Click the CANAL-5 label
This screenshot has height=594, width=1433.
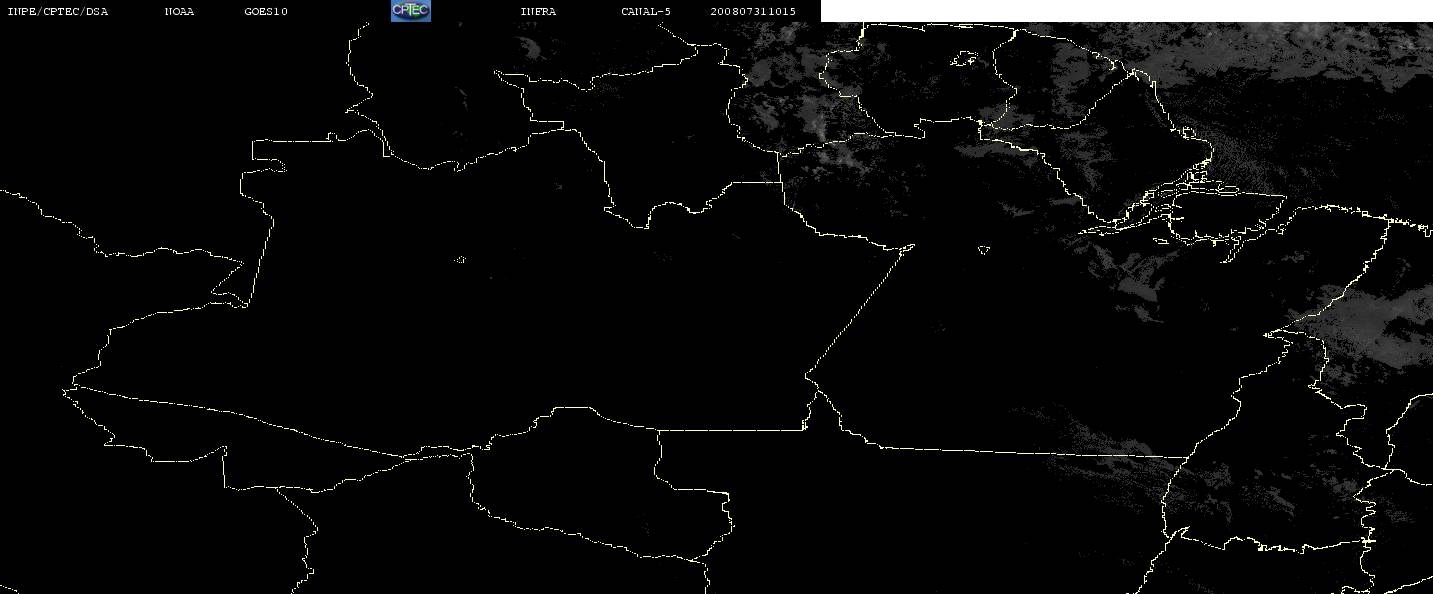pyautogui.click(x=646, y=11)
